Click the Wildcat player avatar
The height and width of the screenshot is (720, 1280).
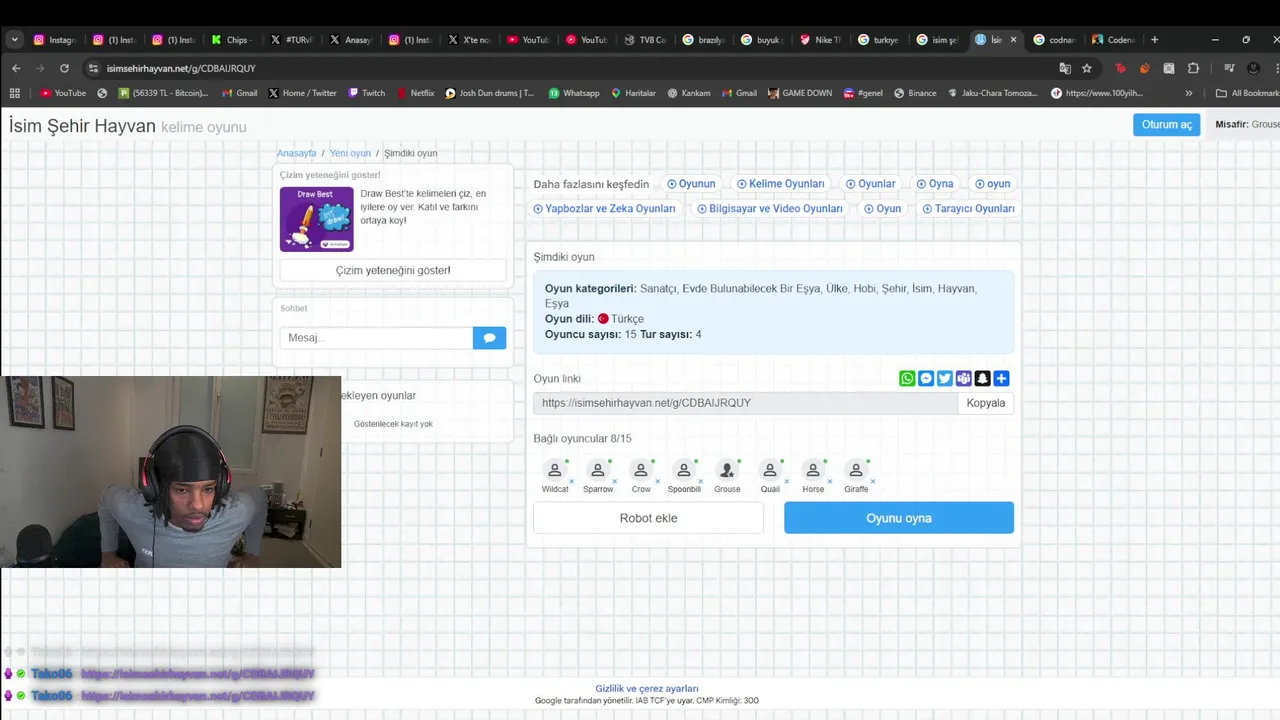(555, 470)
